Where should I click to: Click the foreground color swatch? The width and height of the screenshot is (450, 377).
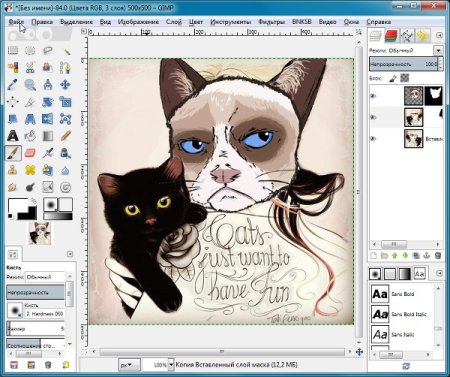pos(17,205)
